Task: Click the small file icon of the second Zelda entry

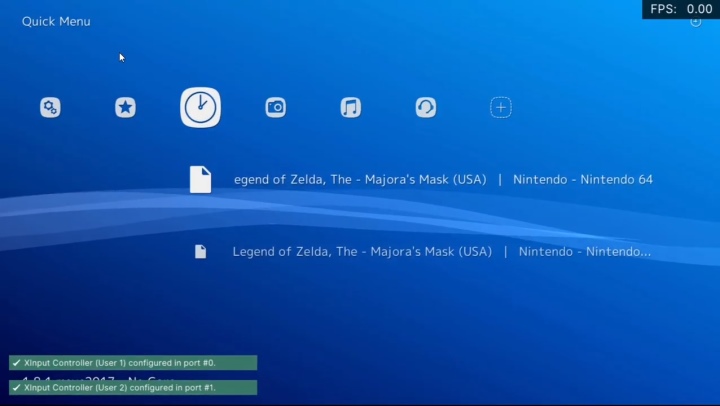Action: point(201,252)
